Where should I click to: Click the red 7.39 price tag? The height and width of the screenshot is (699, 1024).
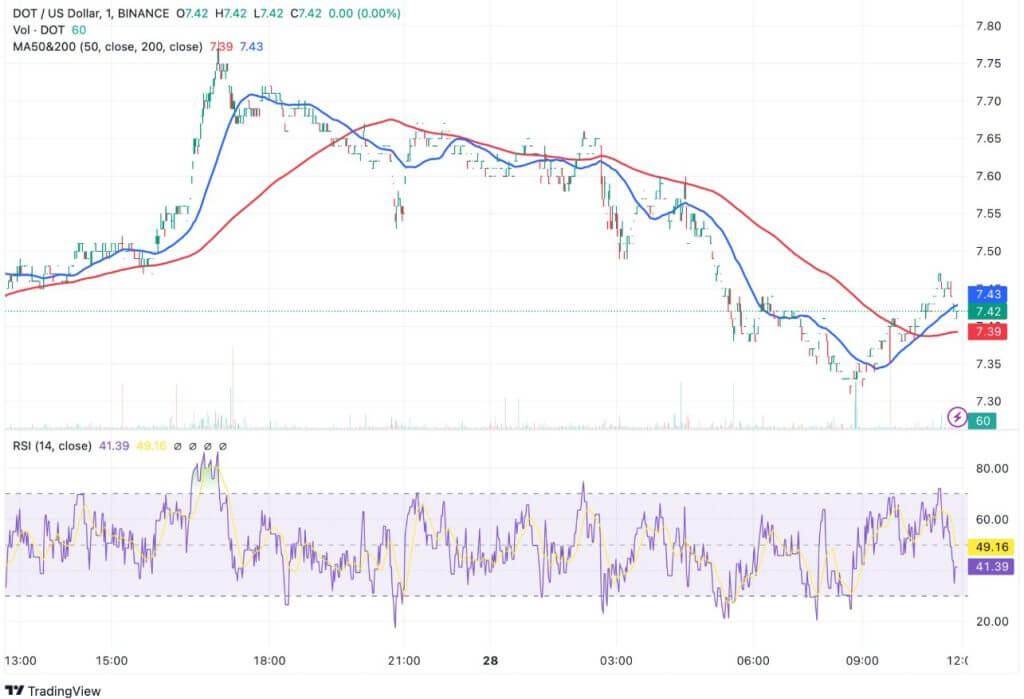(x=988, y=331)
